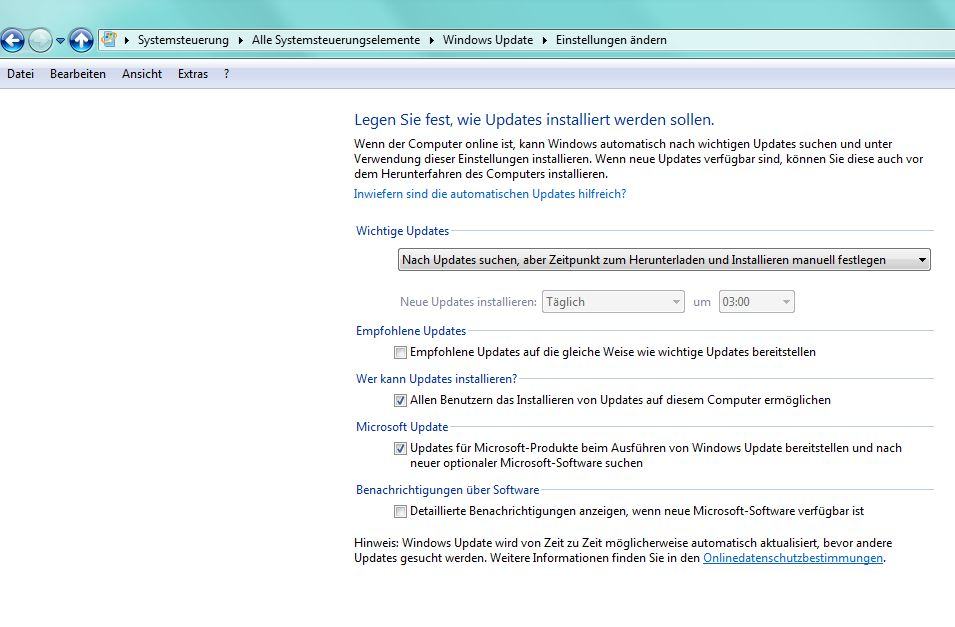955x627 pixels.
Task: Open the Wichtige Updates dropdown
Action: [664, 260]
